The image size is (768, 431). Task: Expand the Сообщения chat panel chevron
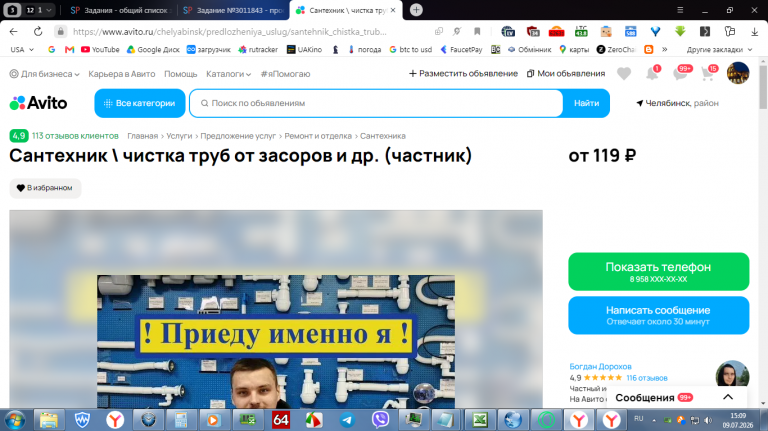(728, 397)
